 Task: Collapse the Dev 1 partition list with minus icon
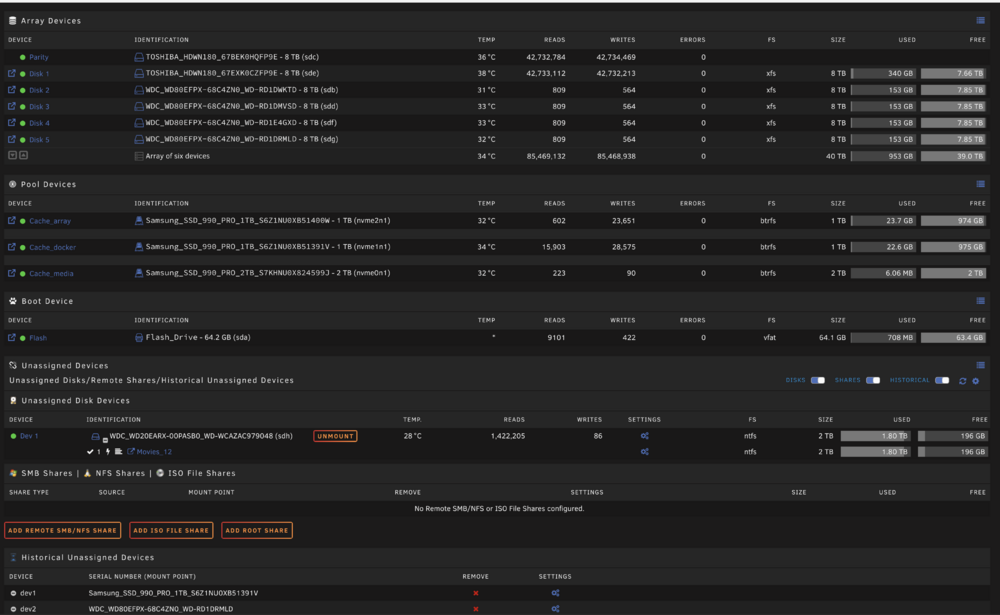105,440
